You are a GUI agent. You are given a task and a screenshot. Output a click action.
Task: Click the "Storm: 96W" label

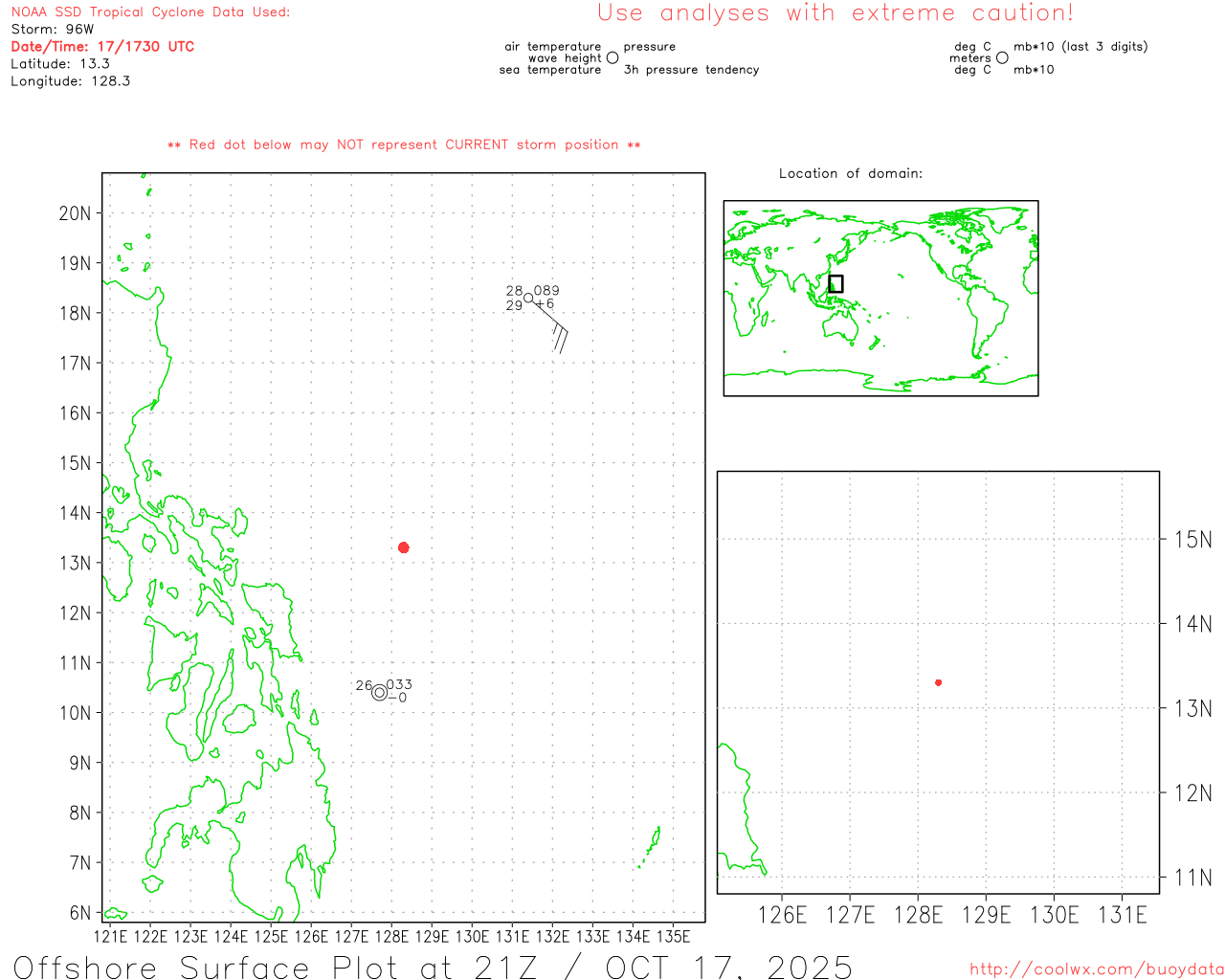pos(53,29)
